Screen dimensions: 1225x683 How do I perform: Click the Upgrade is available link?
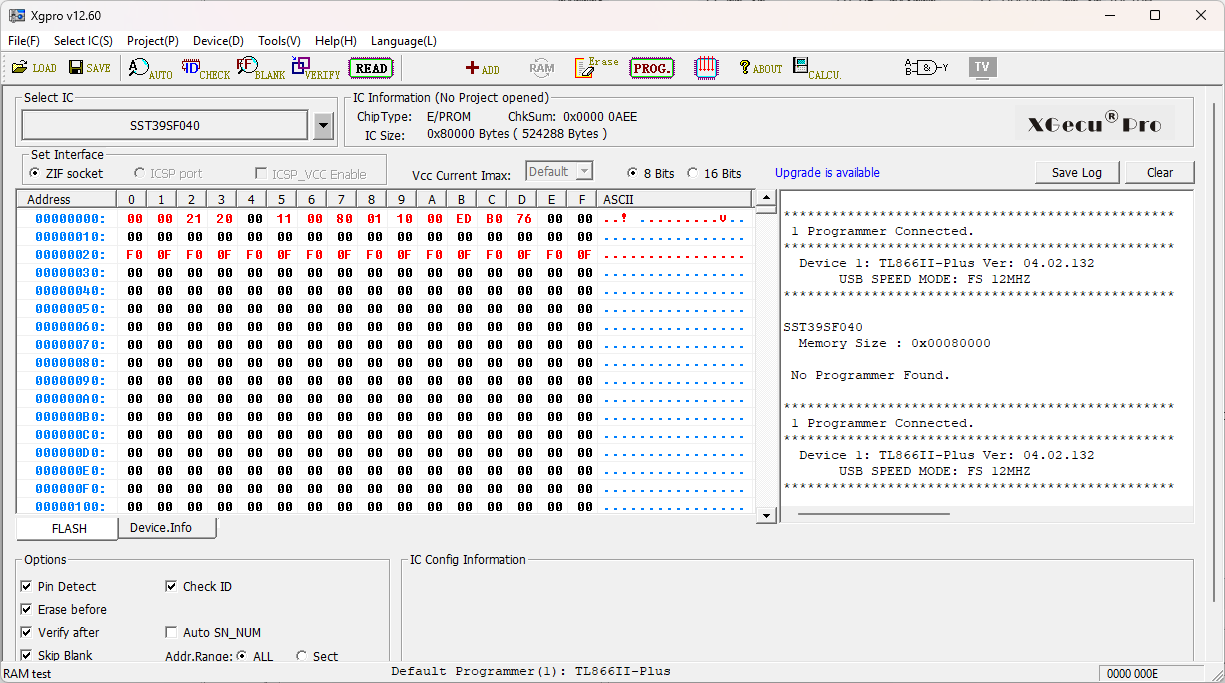pos(827,173)
